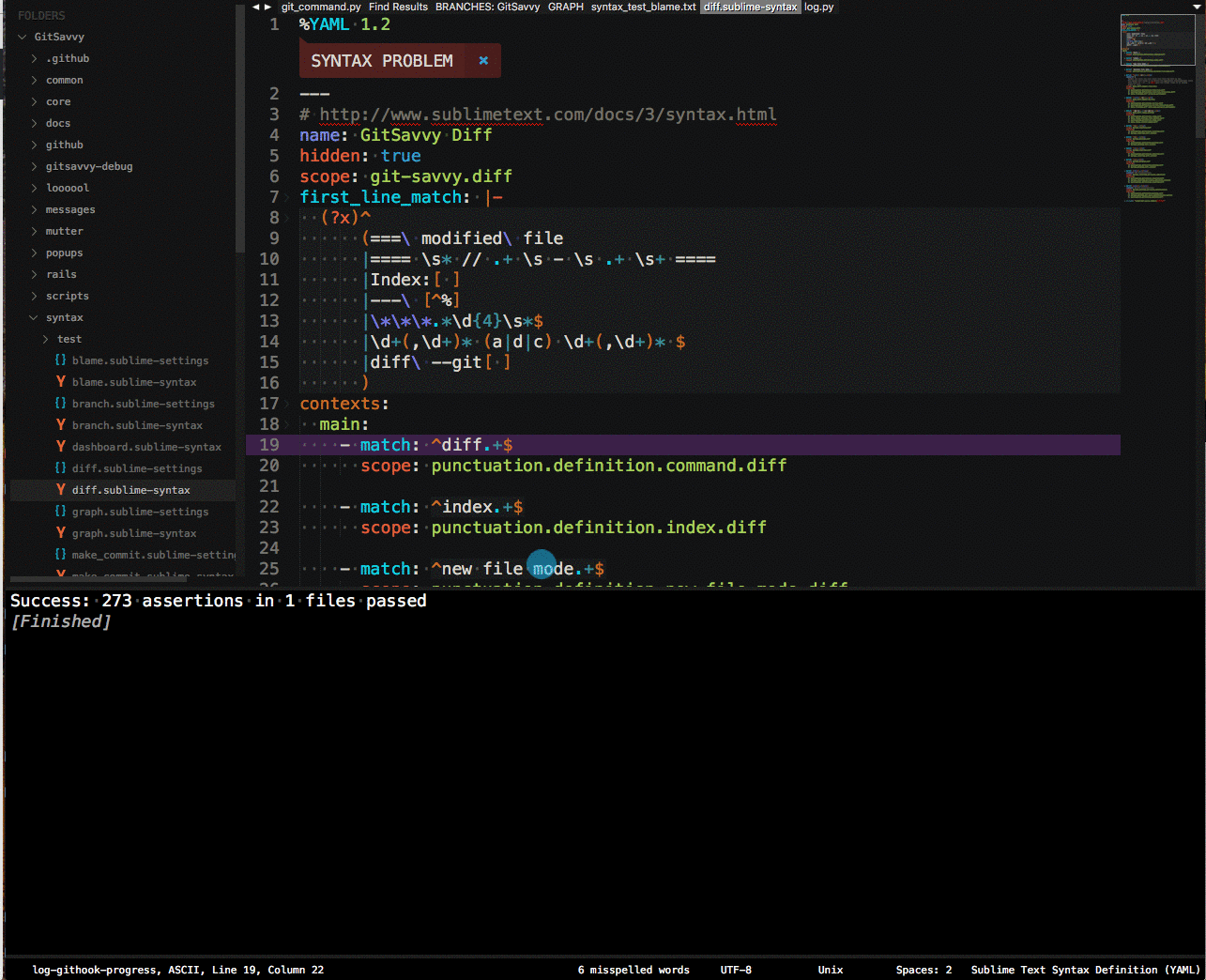Open the tab list dropdown arrow
Viewport: 1206px width, 980px height.
pyautogui.click(x=1197, y=7)
